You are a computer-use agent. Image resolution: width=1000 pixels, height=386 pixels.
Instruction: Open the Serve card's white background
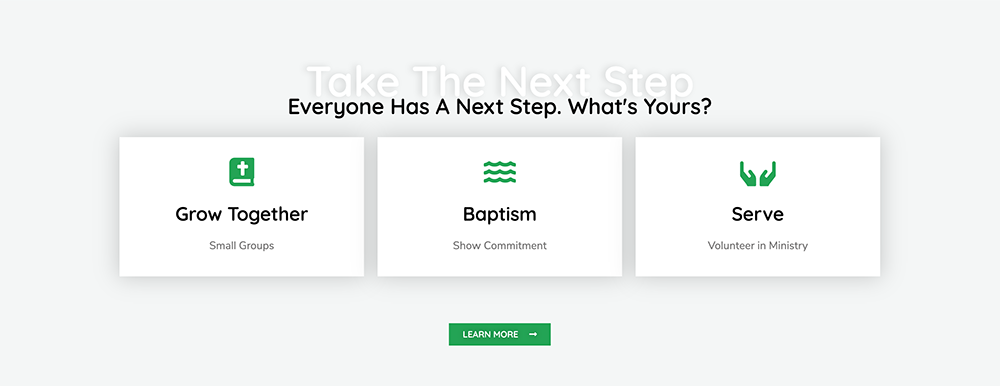point(758,207)
